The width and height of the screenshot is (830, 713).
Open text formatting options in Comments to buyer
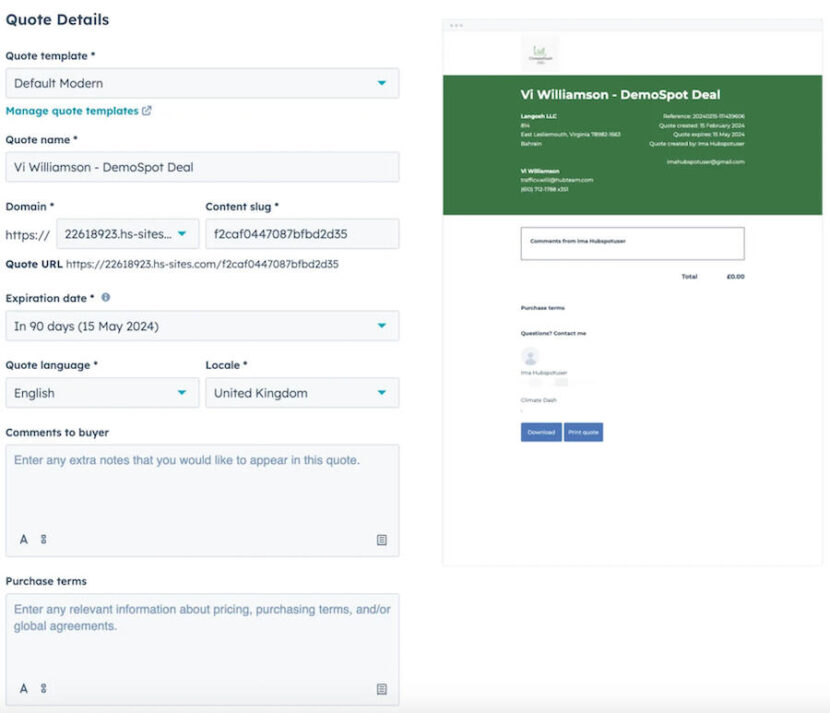click(23, 538)
